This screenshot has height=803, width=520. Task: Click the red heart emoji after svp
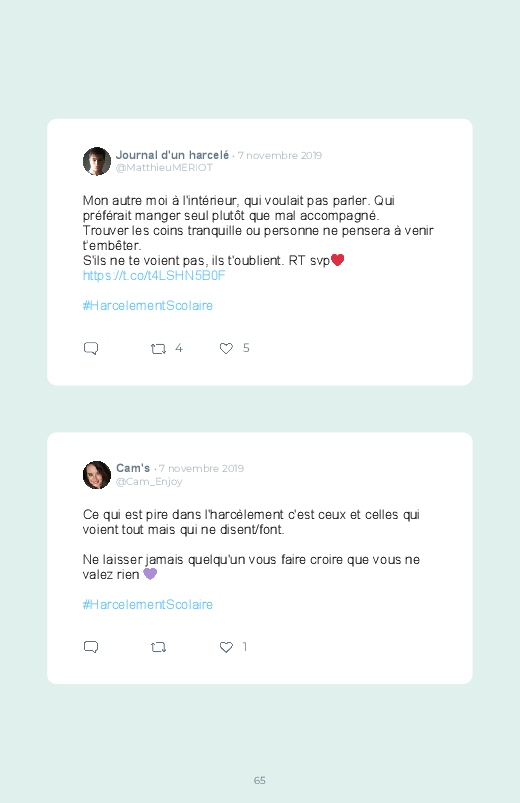pos(338,260)
